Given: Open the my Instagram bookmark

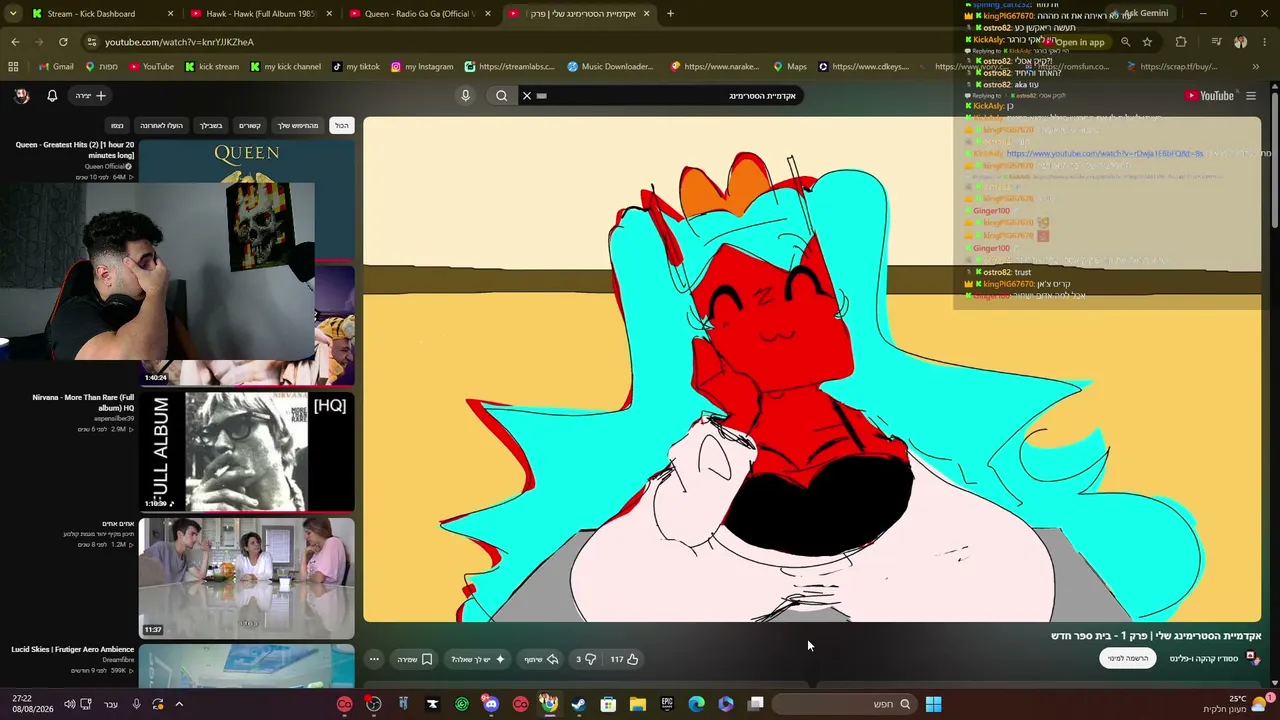Looking at the screenshot, I should (422, 67).
